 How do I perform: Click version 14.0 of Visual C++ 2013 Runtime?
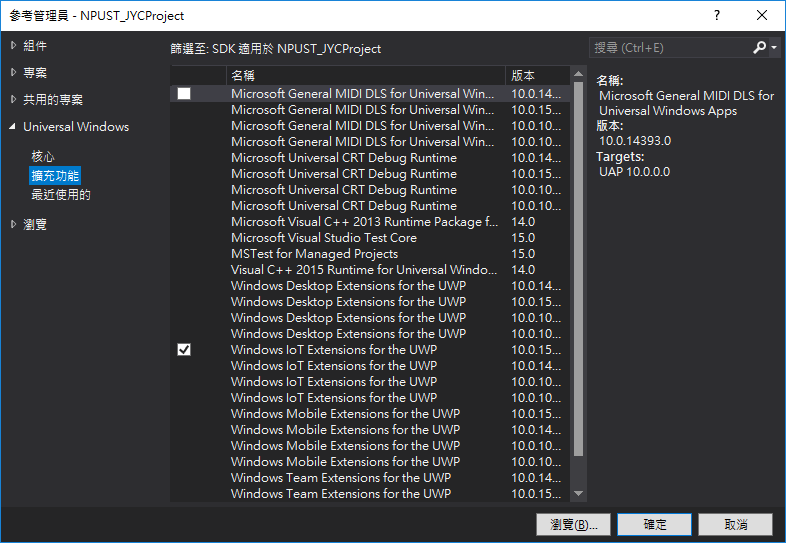[x=523, y=222]
